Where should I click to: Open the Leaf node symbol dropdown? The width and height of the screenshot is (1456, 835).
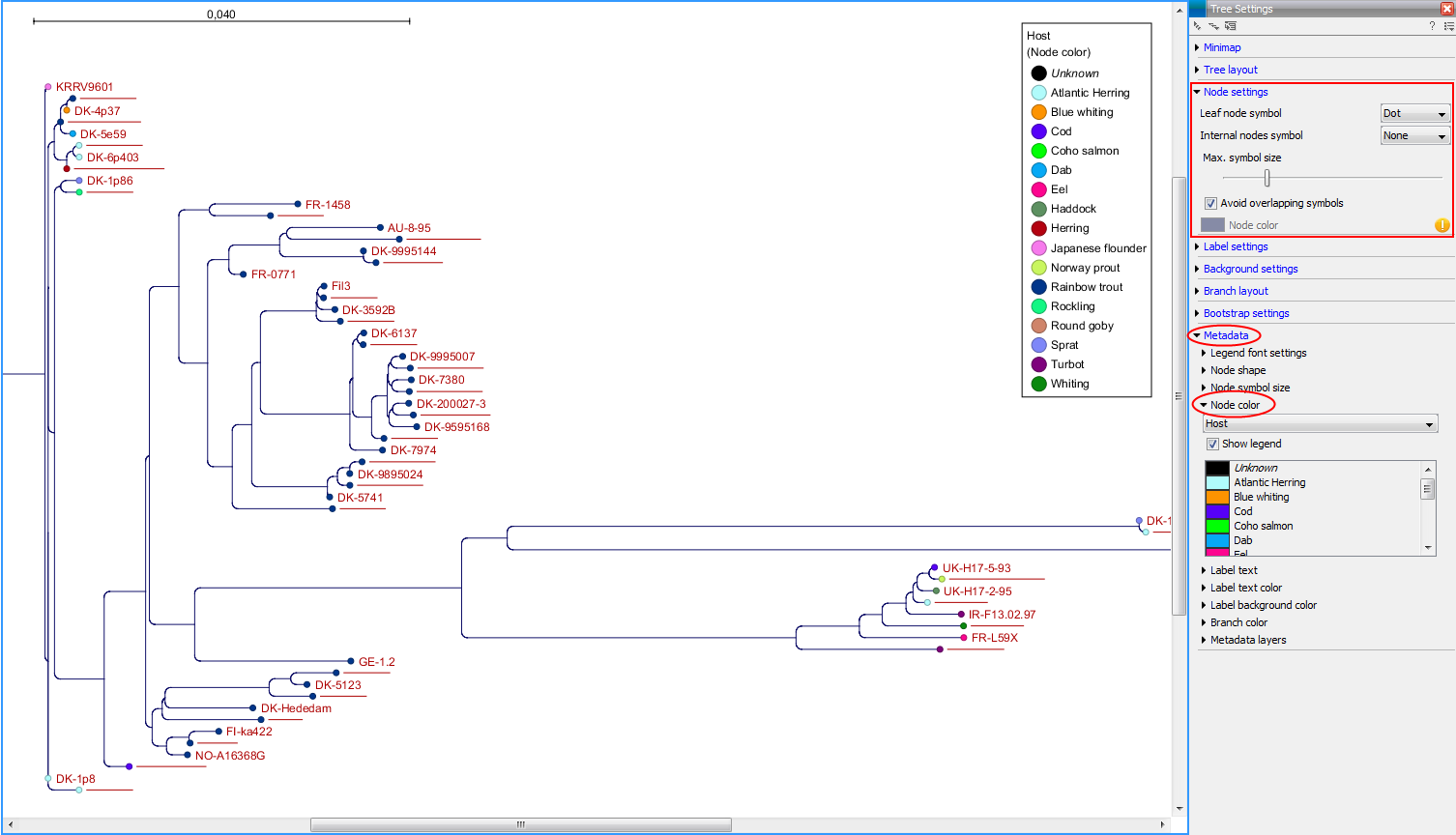[1415, 114]
